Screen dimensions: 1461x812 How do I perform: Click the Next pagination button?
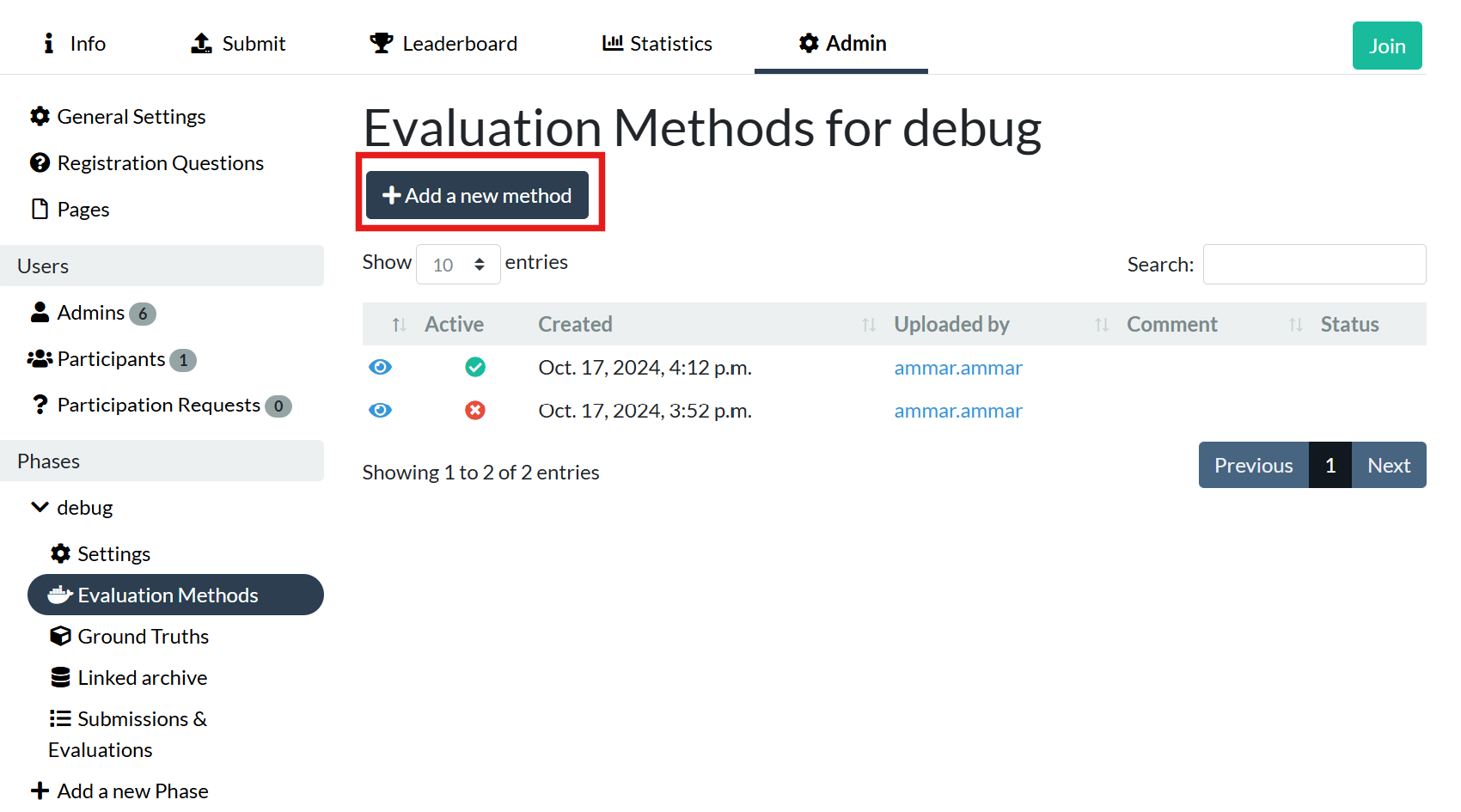(1388, 465)
